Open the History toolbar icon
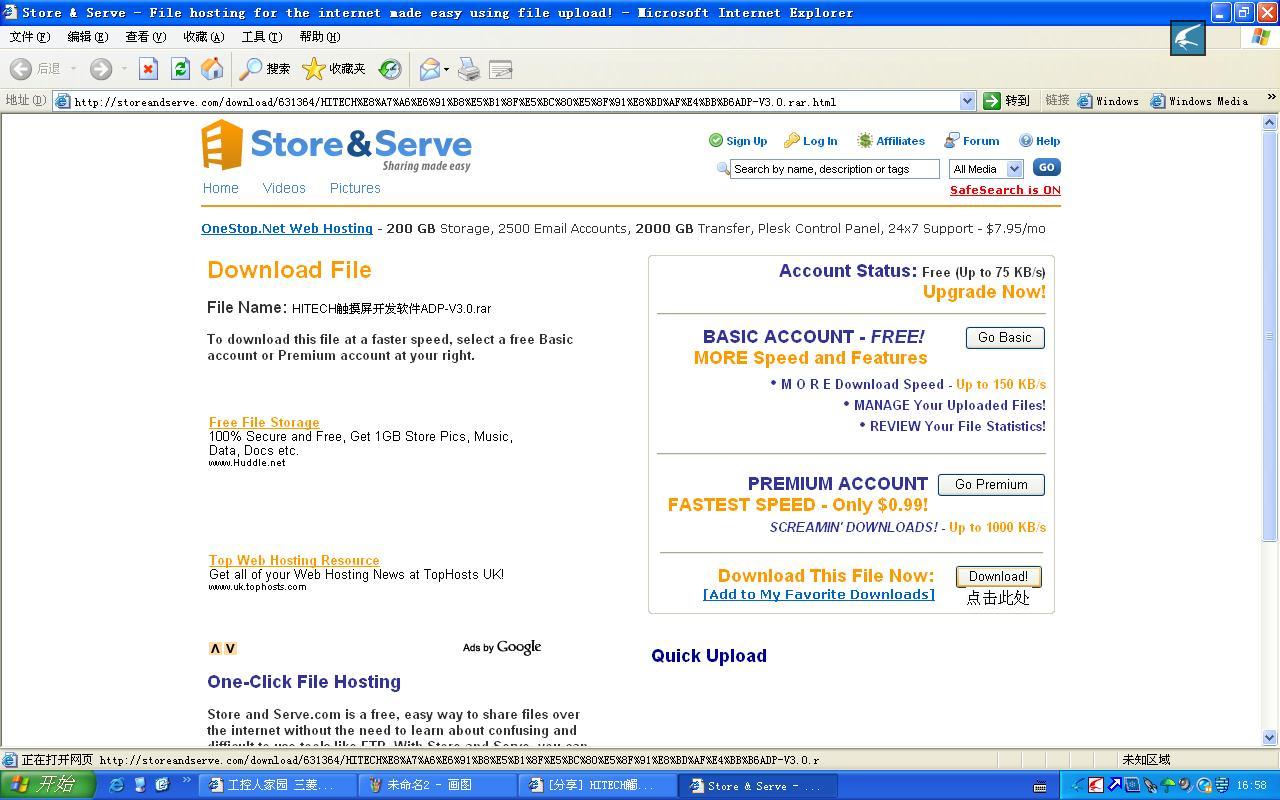Viewport: 1280px width, 800px height. coord(390,69)
